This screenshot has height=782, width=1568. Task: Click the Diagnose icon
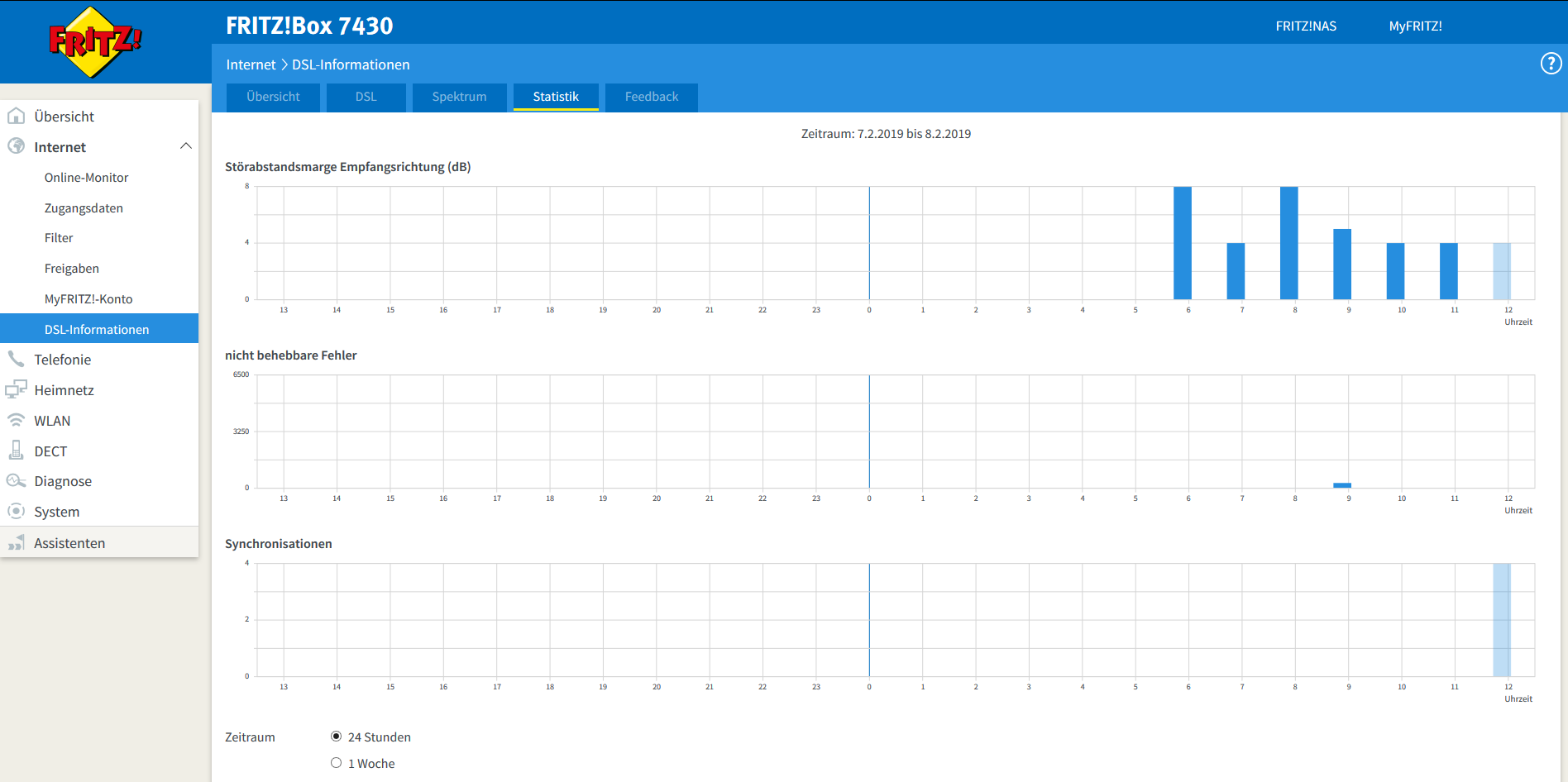point(16,481)
